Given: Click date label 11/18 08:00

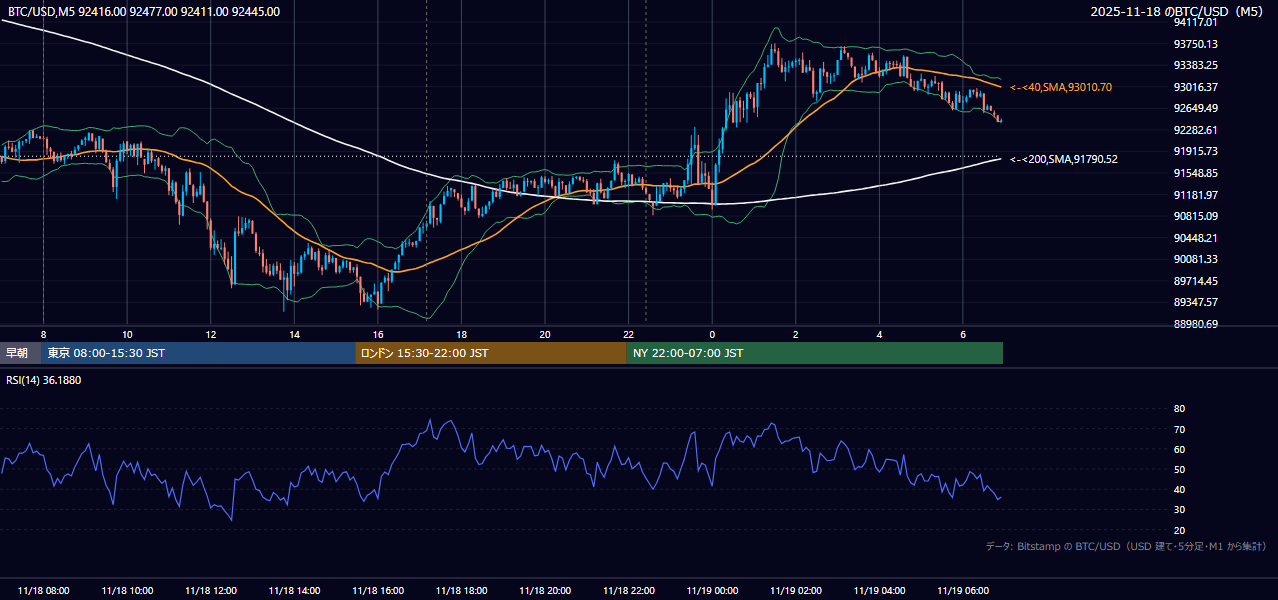Looking at the screenshot, I should coord(43,591).
